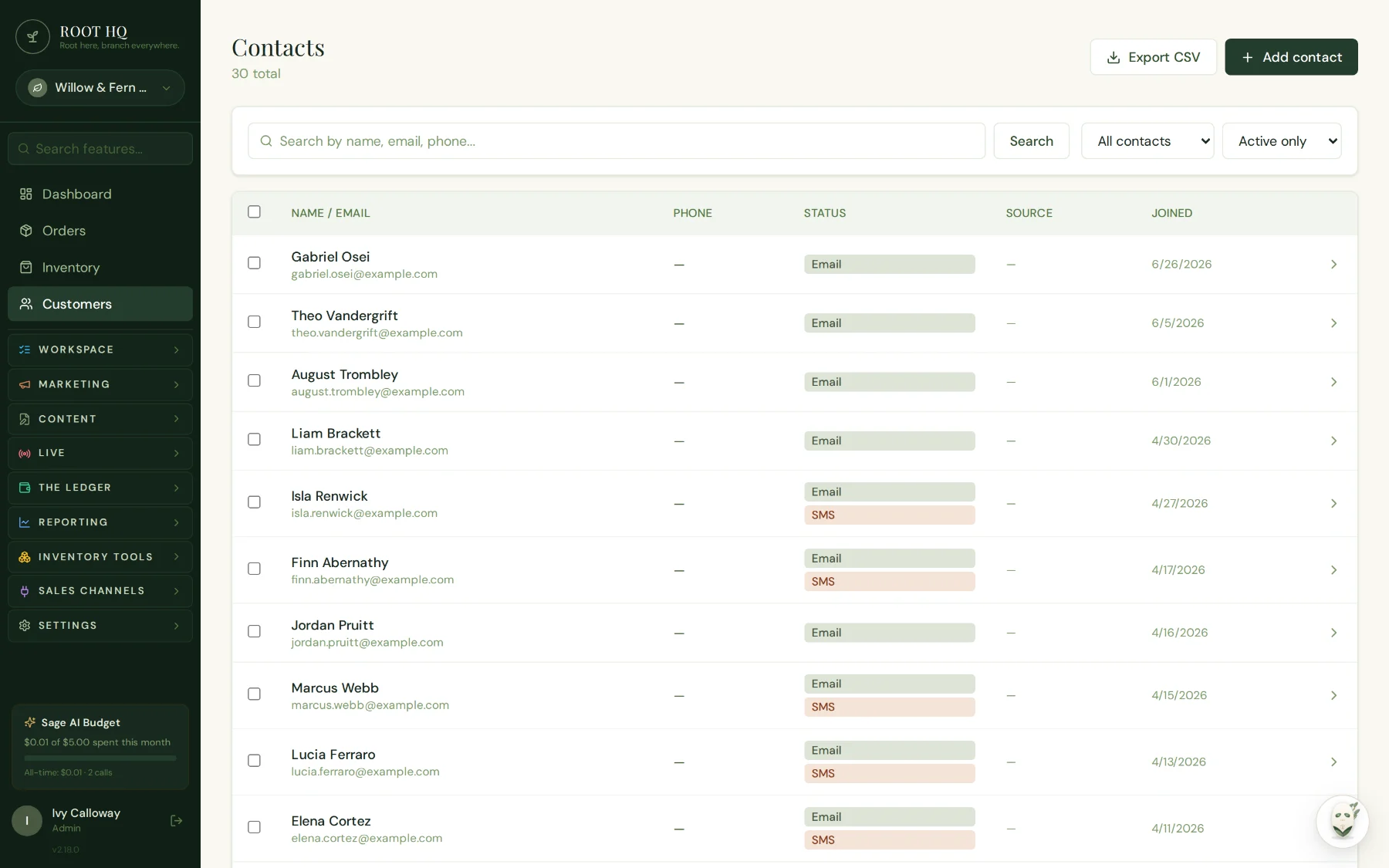
Task: Open the Orders page
Action: (x=100, y=231)
